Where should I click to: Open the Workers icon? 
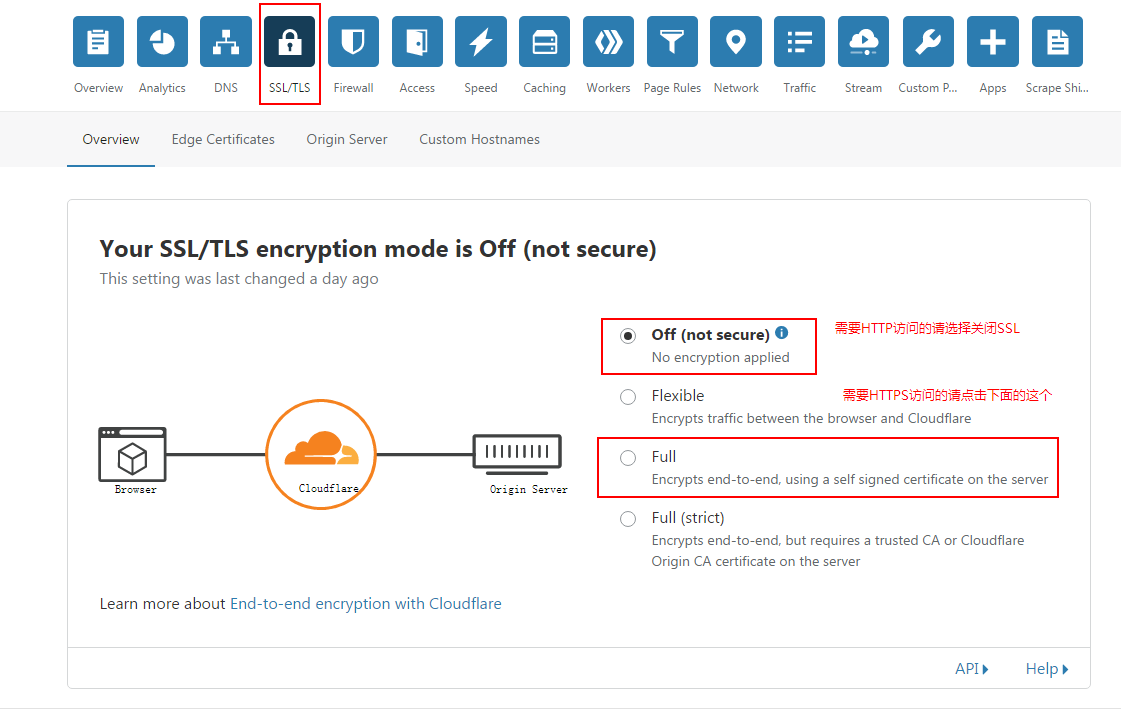608,41
